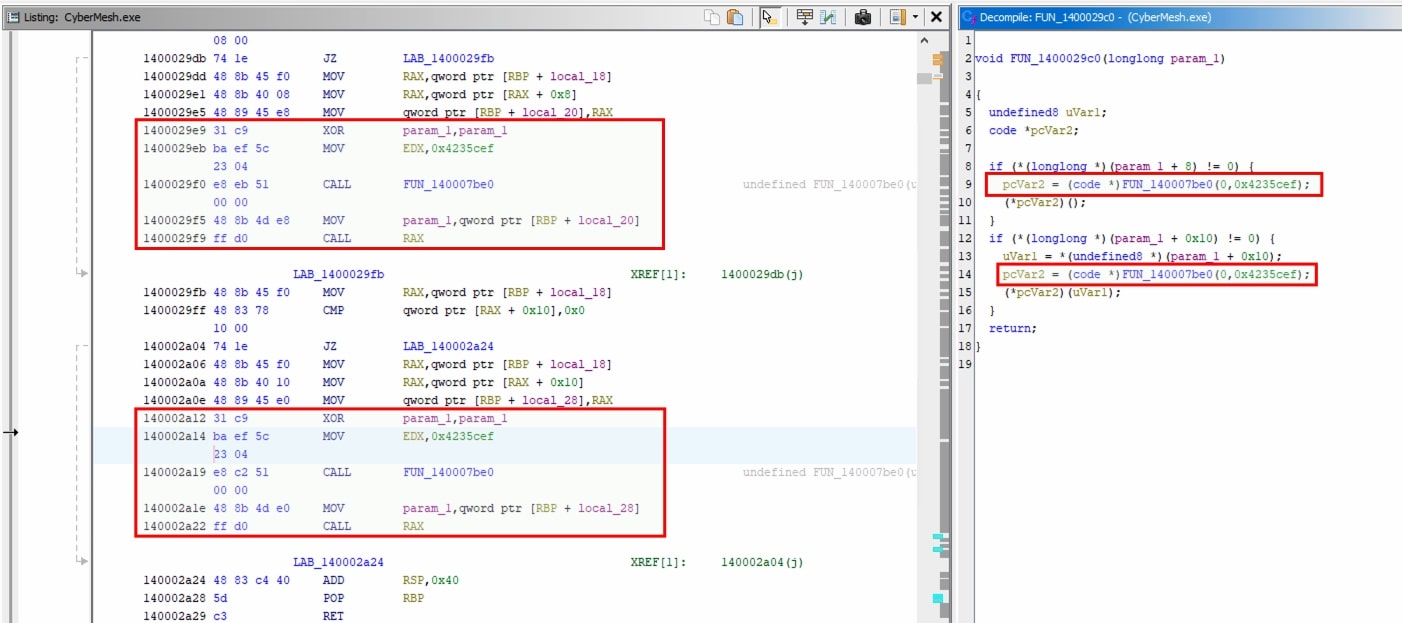Close the Listing panel with X
Viewport: 1402px width, 623px height.
coord(936,17)
